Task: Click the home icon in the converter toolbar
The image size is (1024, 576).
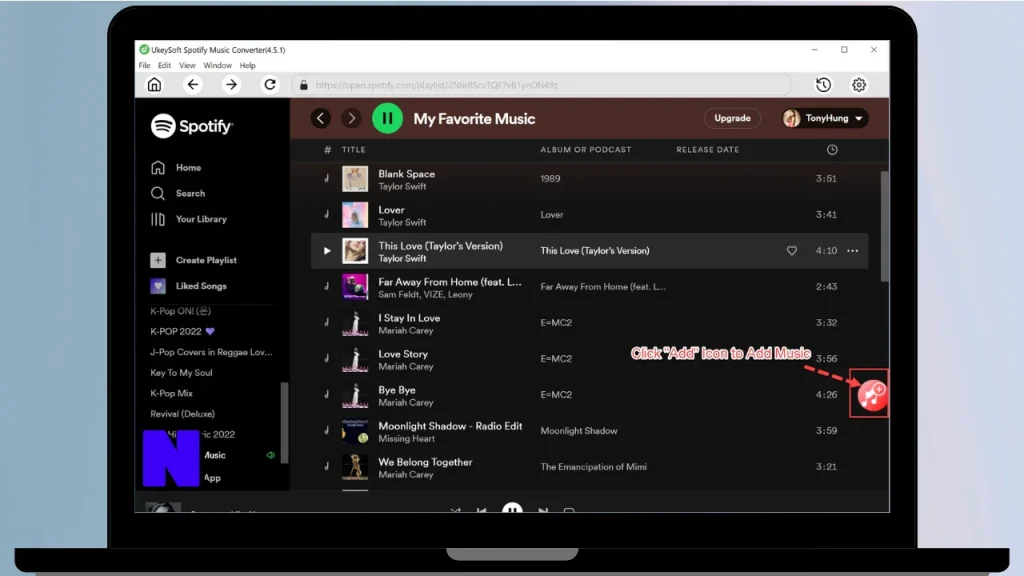Action: coord(154,84)
